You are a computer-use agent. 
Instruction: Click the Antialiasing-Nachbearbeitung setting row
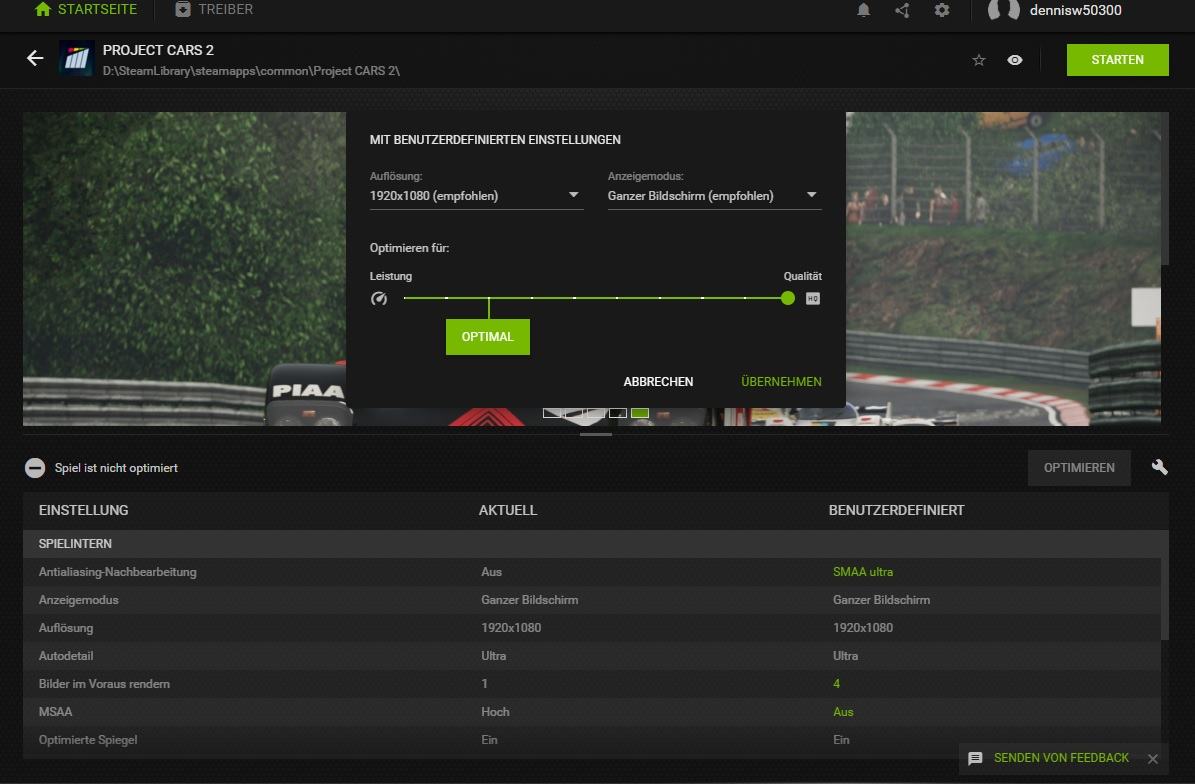point(592,572)
